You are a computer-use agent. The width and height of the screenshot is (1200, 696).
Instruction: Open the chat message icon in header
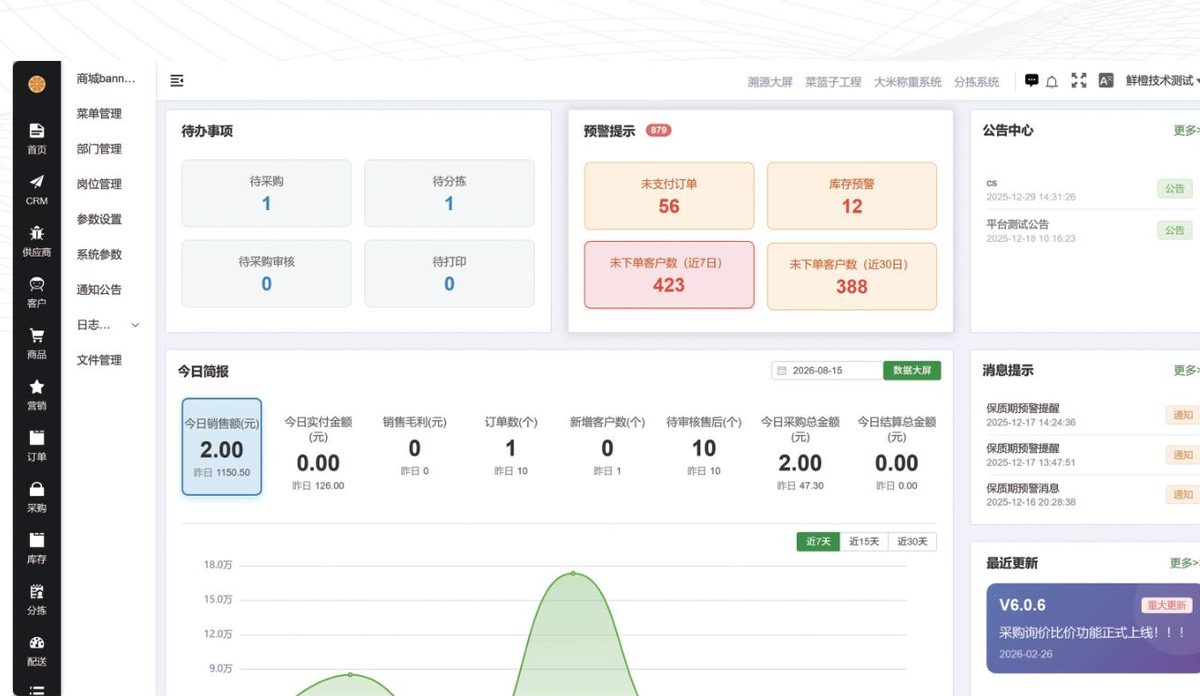click(1032, 81)
